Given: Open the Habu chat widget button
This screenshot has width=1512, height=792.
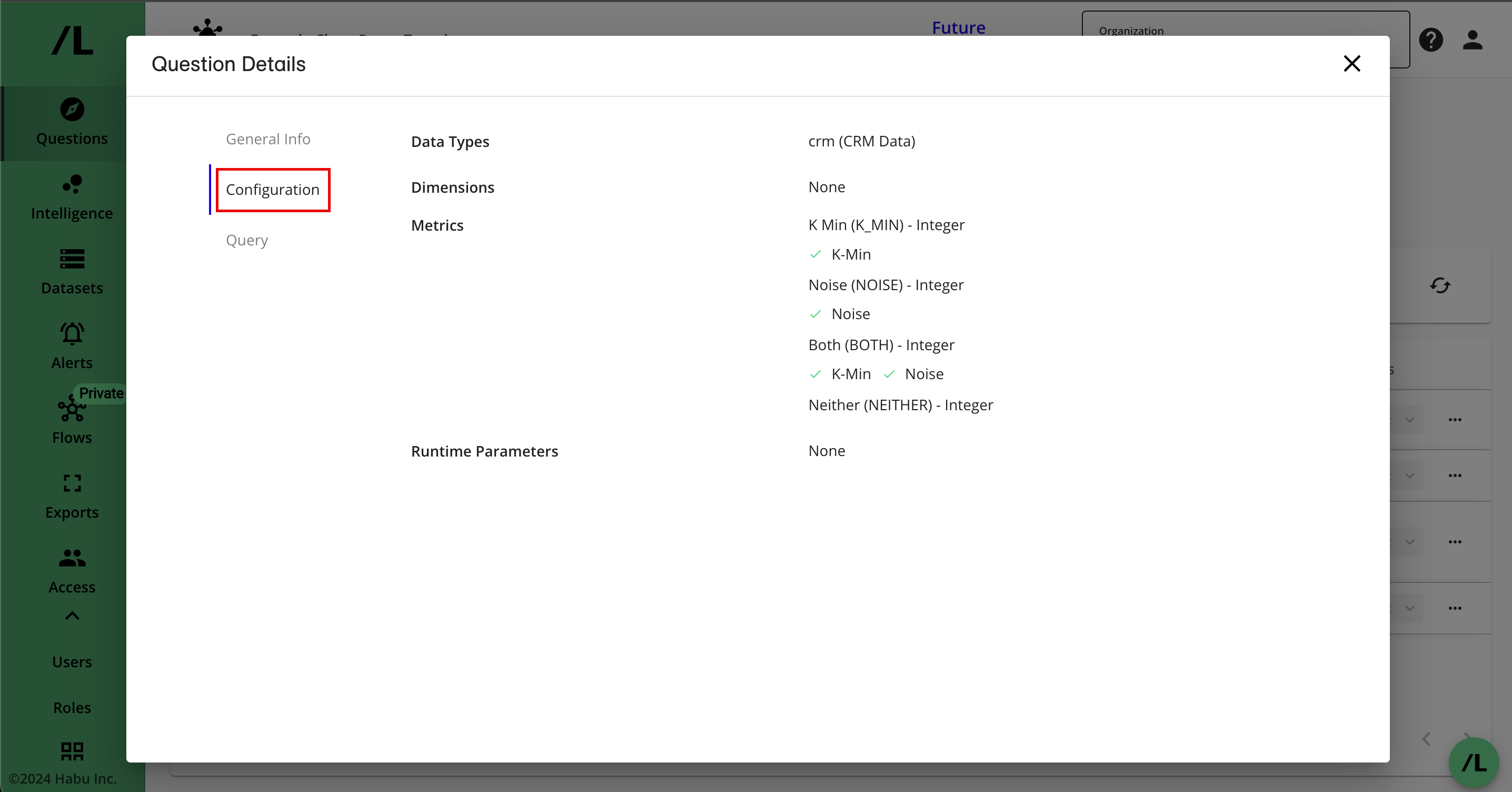Looking at the screenshot, I should (x=1473, y=762).
